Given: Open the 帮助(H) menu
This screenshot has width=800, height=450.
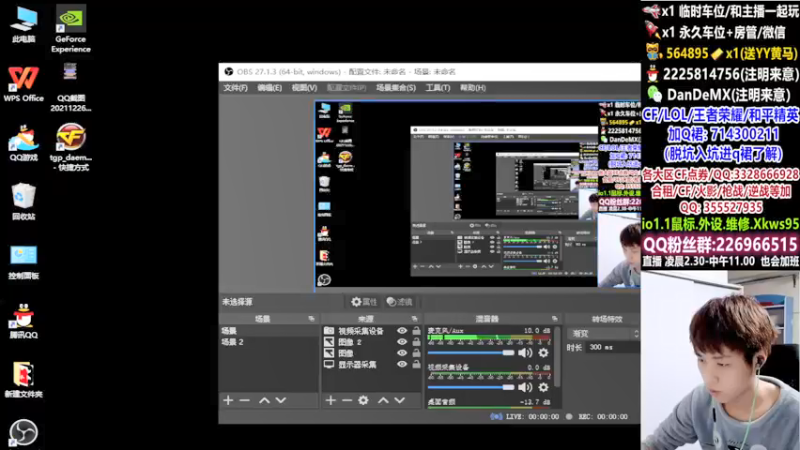Looking at the screenshot, I should [472, 88].
